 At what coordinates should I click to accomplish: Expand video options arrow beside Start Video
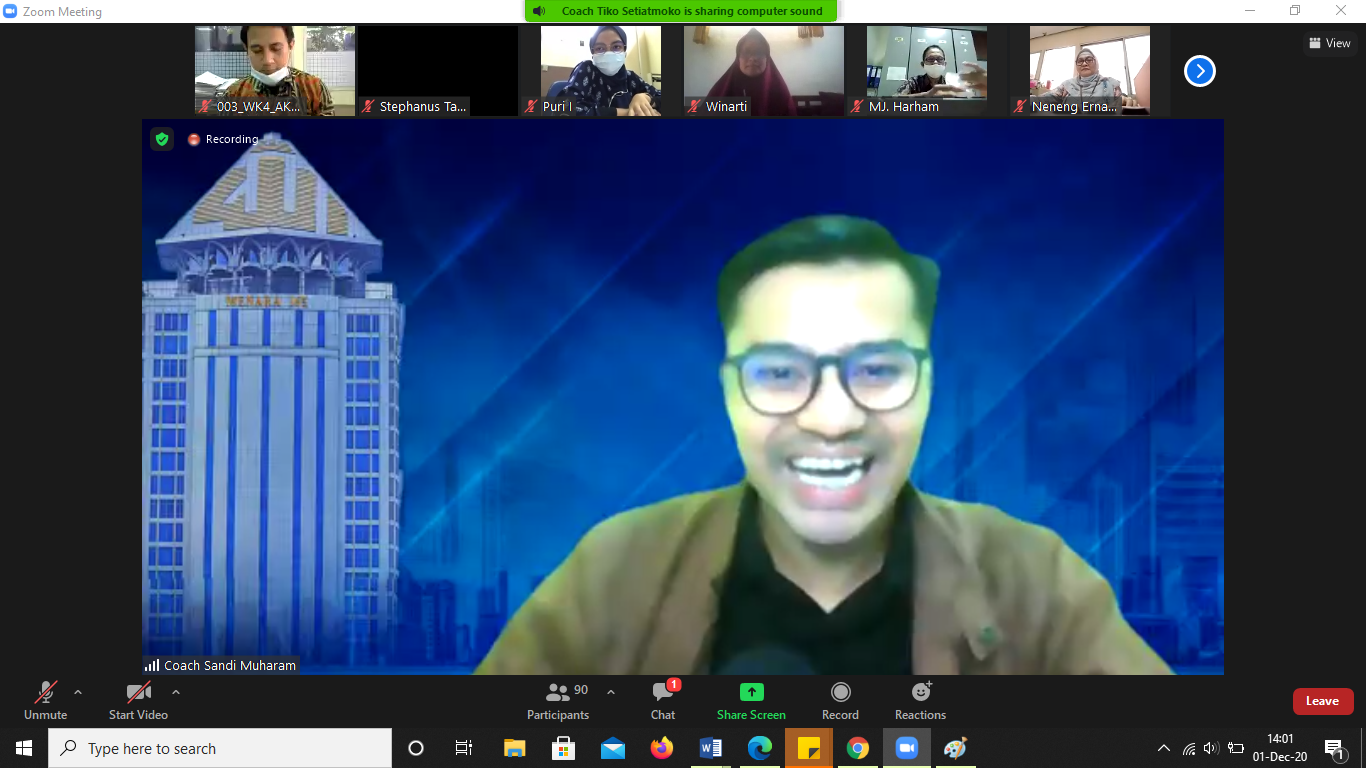click(x=176, y=692)
